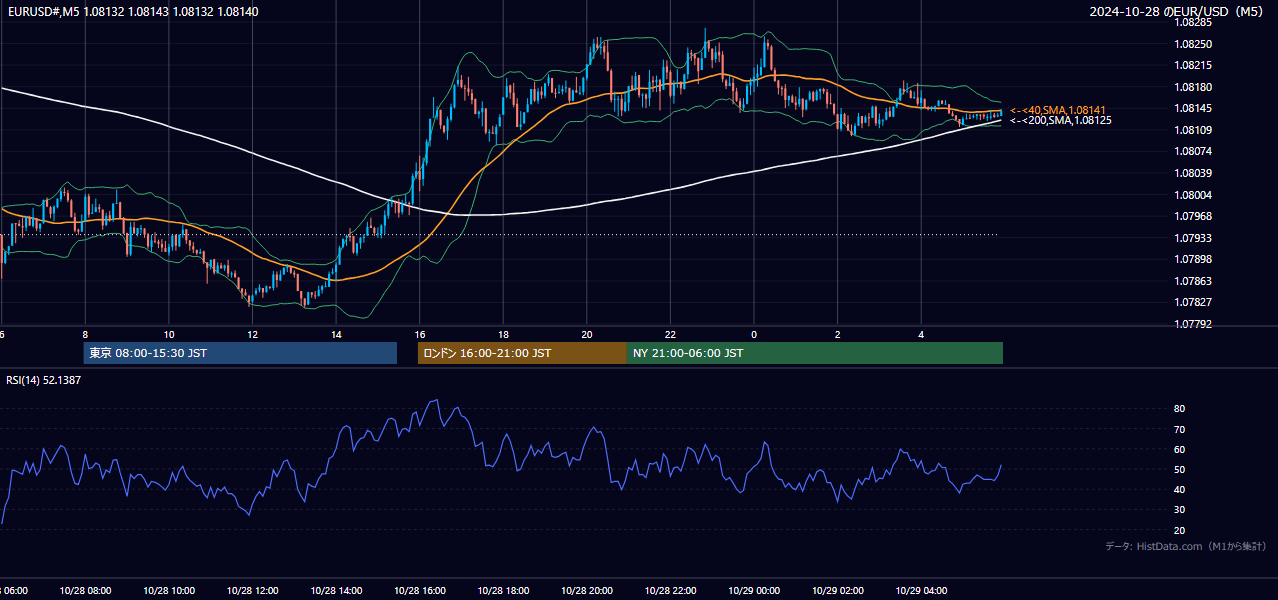Select price axis value 1.08109
1278x600 pixels.
[1194, 130]
